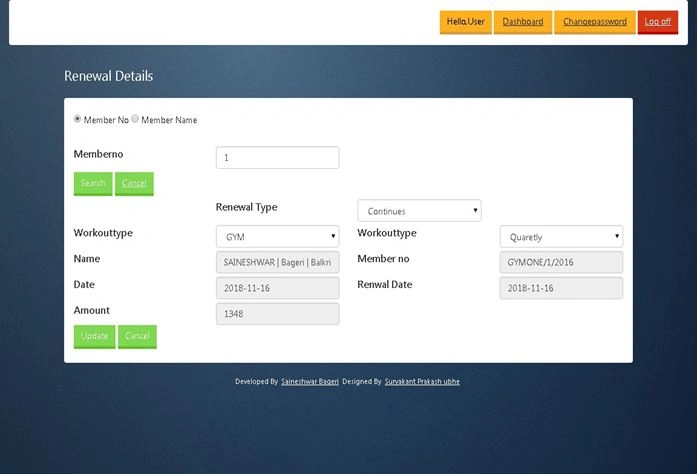Click the Developed By footer text
697x474 pixels.
coord(256,382)
